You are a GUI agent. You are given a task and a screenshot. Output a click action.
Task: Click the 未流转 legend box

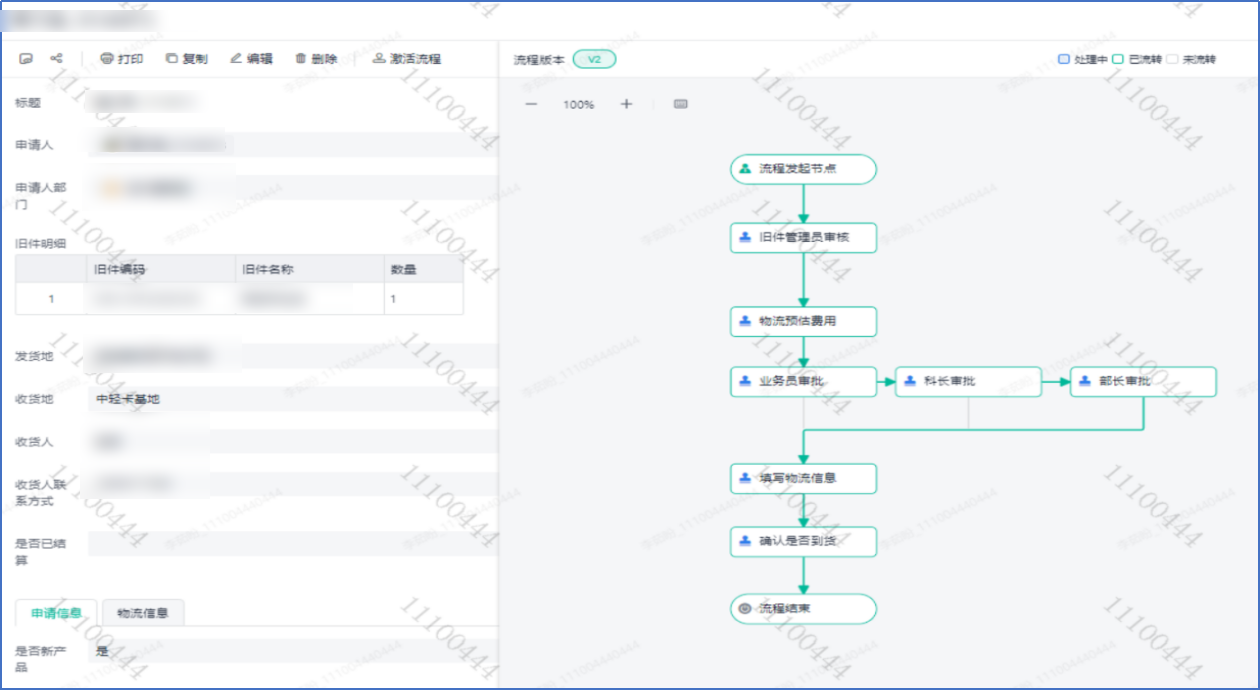pos(1172,59)
